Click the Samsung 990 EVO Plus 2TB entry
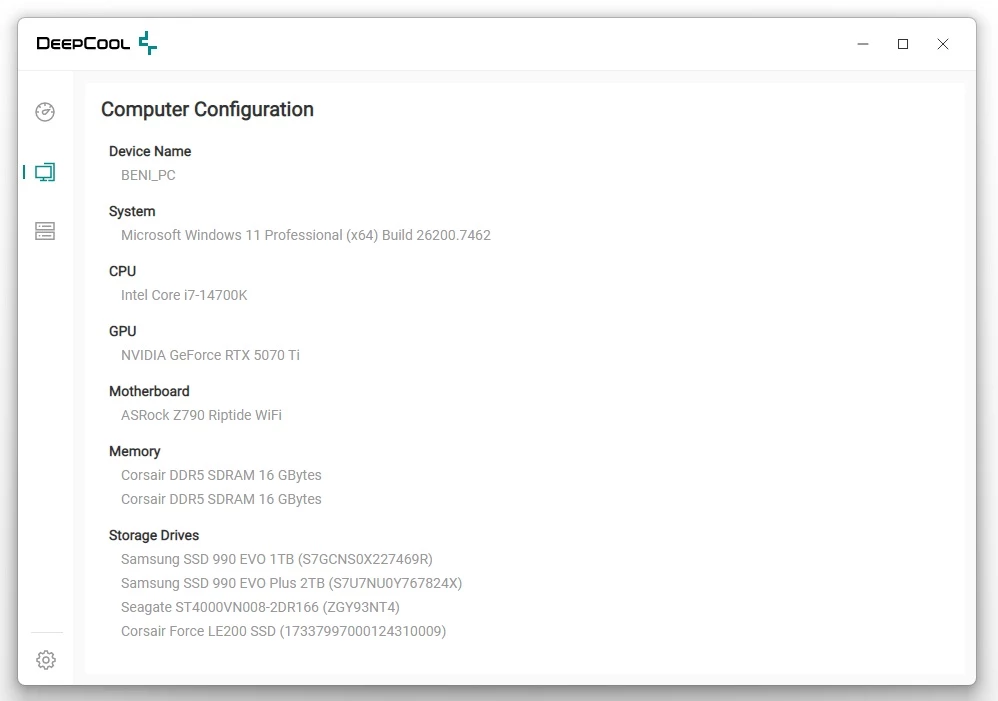The height and width of the screenshot is (701, 998). pos(291,583)
